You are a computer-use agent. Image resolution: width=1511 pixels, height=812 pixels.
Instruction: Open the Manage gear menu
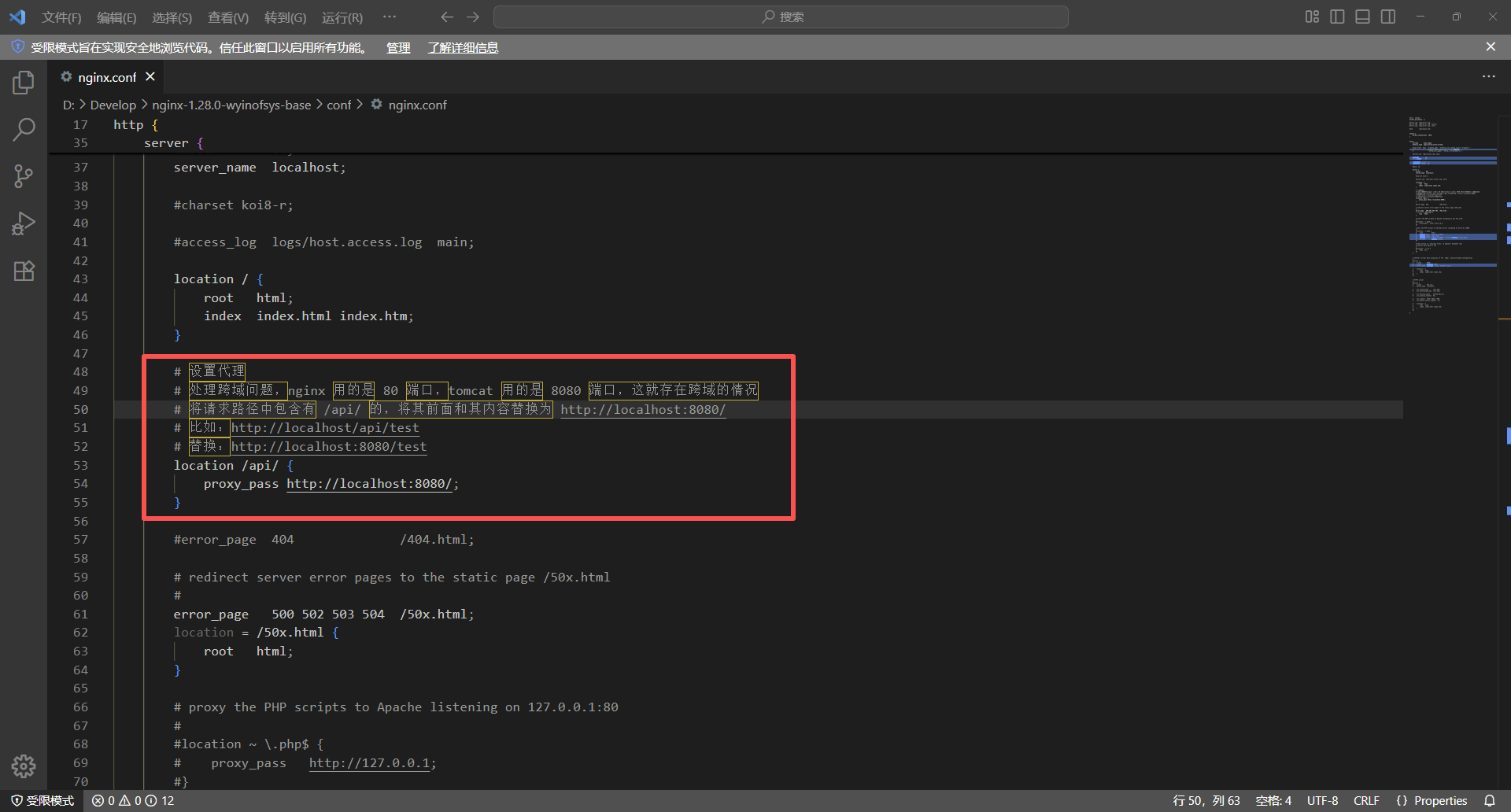(x=24, y=766)
